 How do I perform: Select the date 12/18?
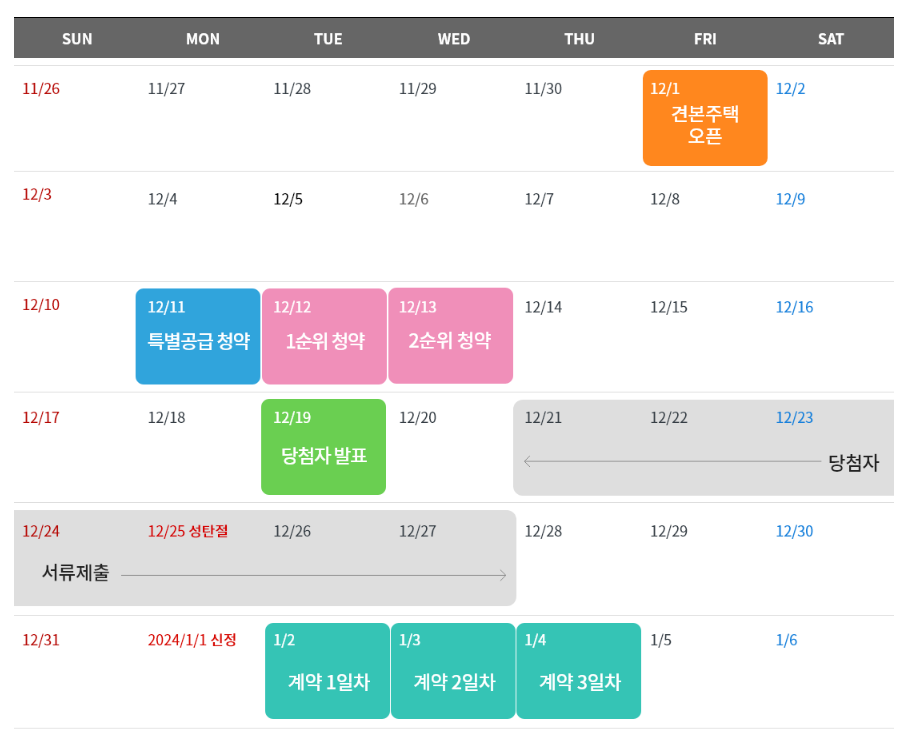coord(166,418)
